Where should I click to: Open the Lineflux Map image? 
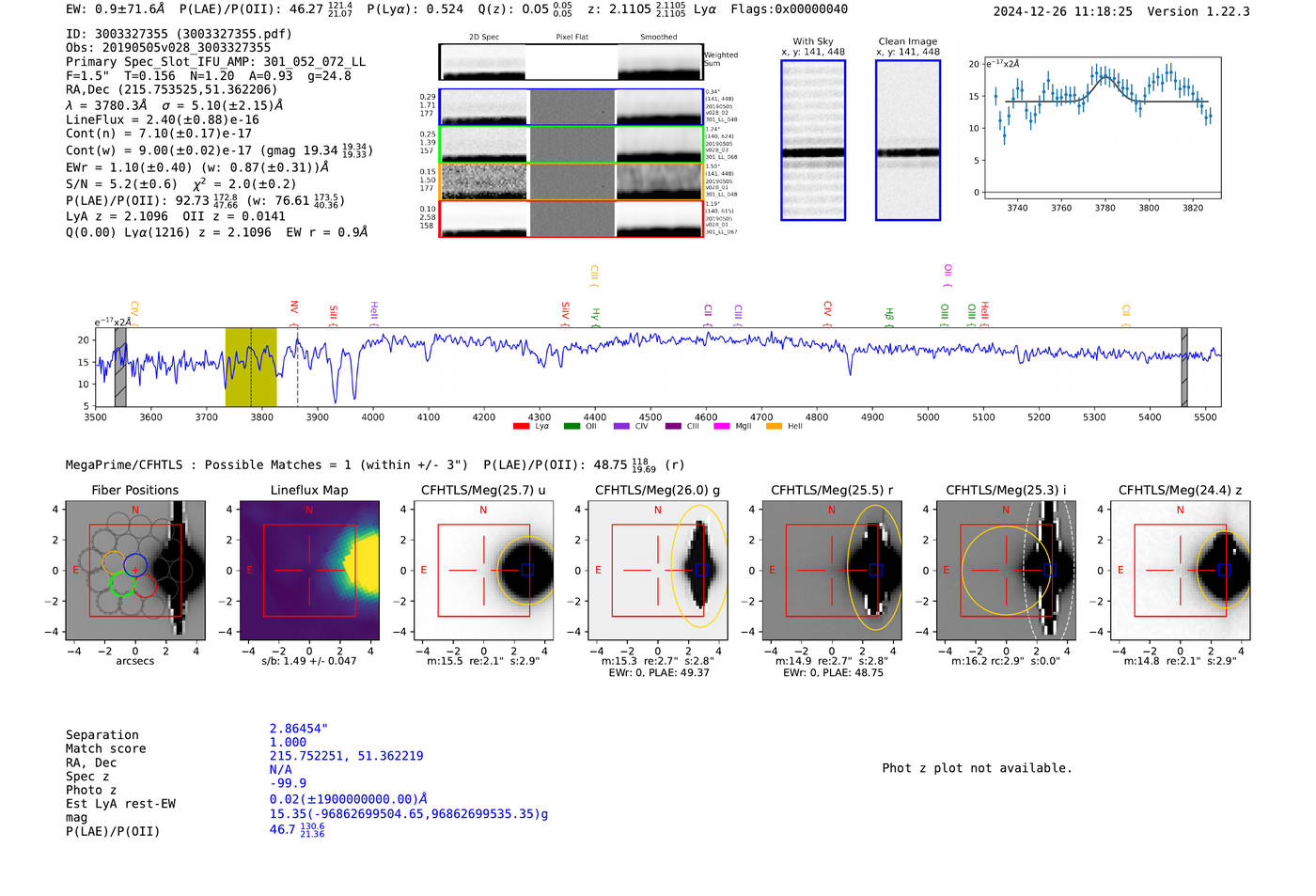(309, 571)
